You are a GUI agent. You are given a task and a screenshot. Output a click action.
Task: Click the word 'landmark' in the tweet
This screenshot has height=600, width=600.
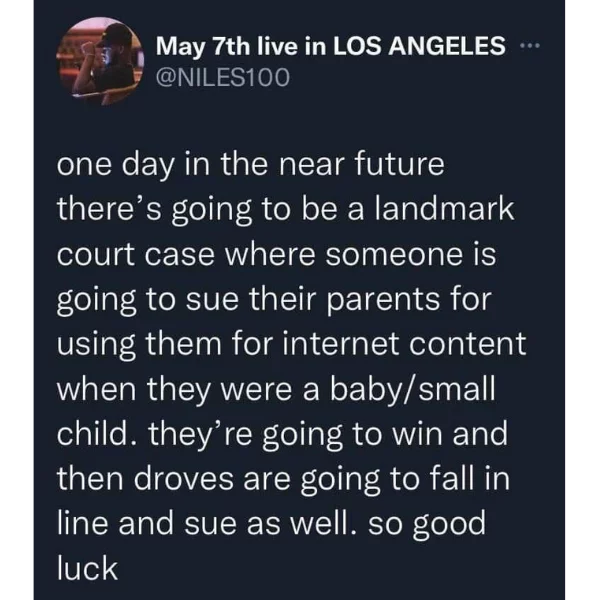coord(444,209)
